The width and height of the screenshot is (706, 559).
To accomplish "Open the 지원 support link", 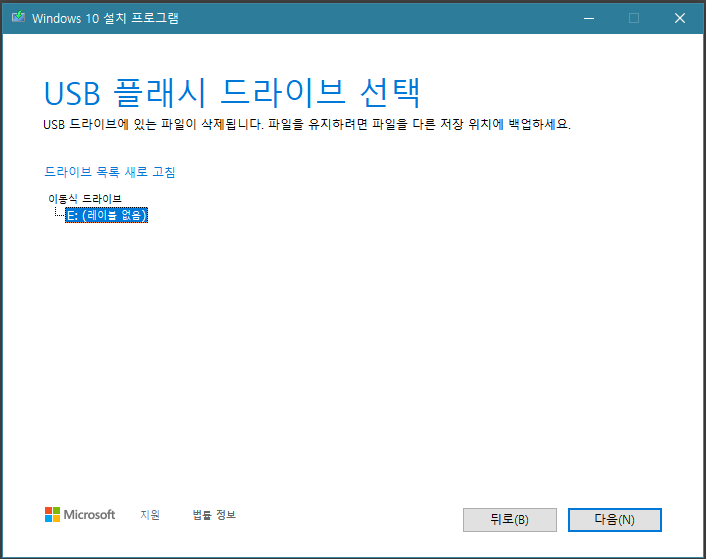I will 150,514.
